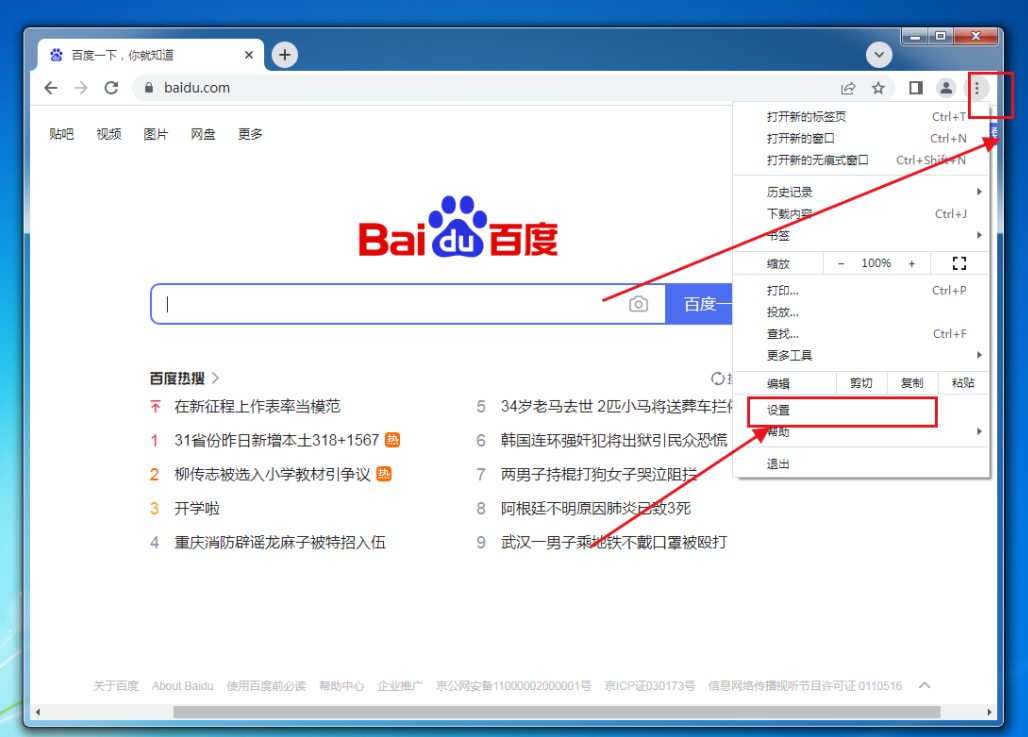Share this page icon

pos(848,88)
